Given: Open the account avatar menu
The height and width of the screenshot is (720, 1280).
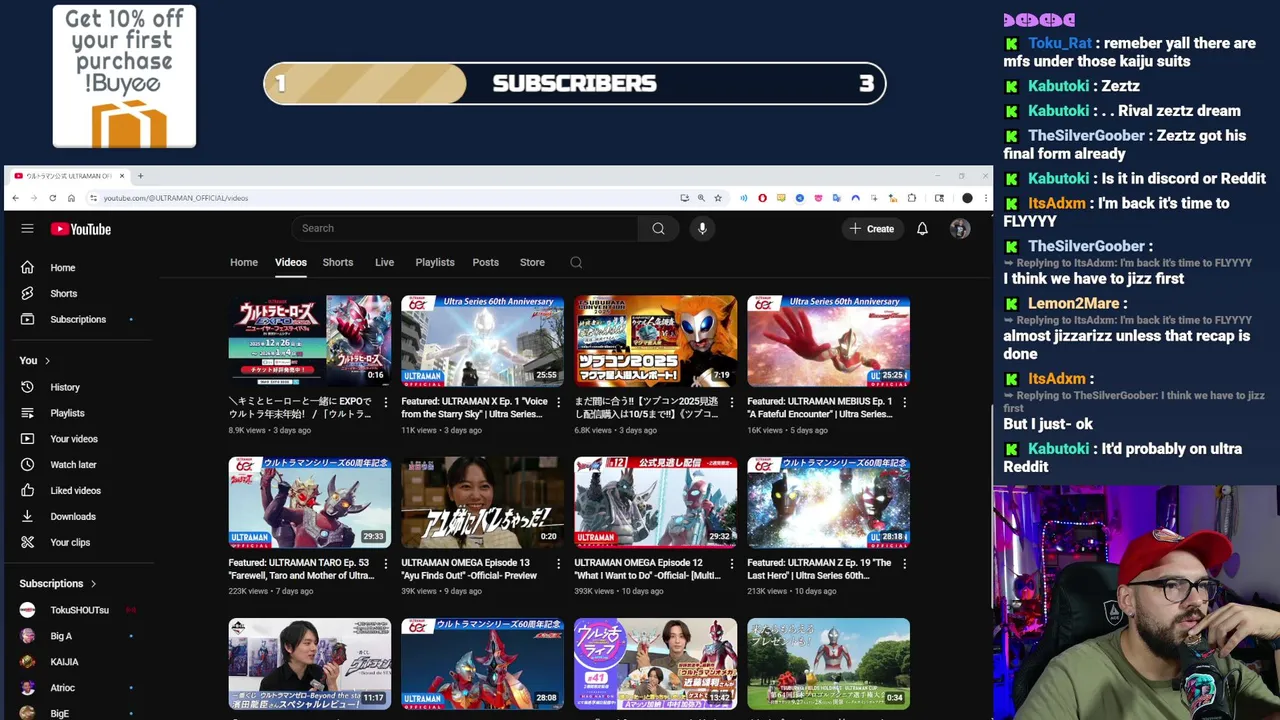Looking at the screenshot, I should click(960, 229).
